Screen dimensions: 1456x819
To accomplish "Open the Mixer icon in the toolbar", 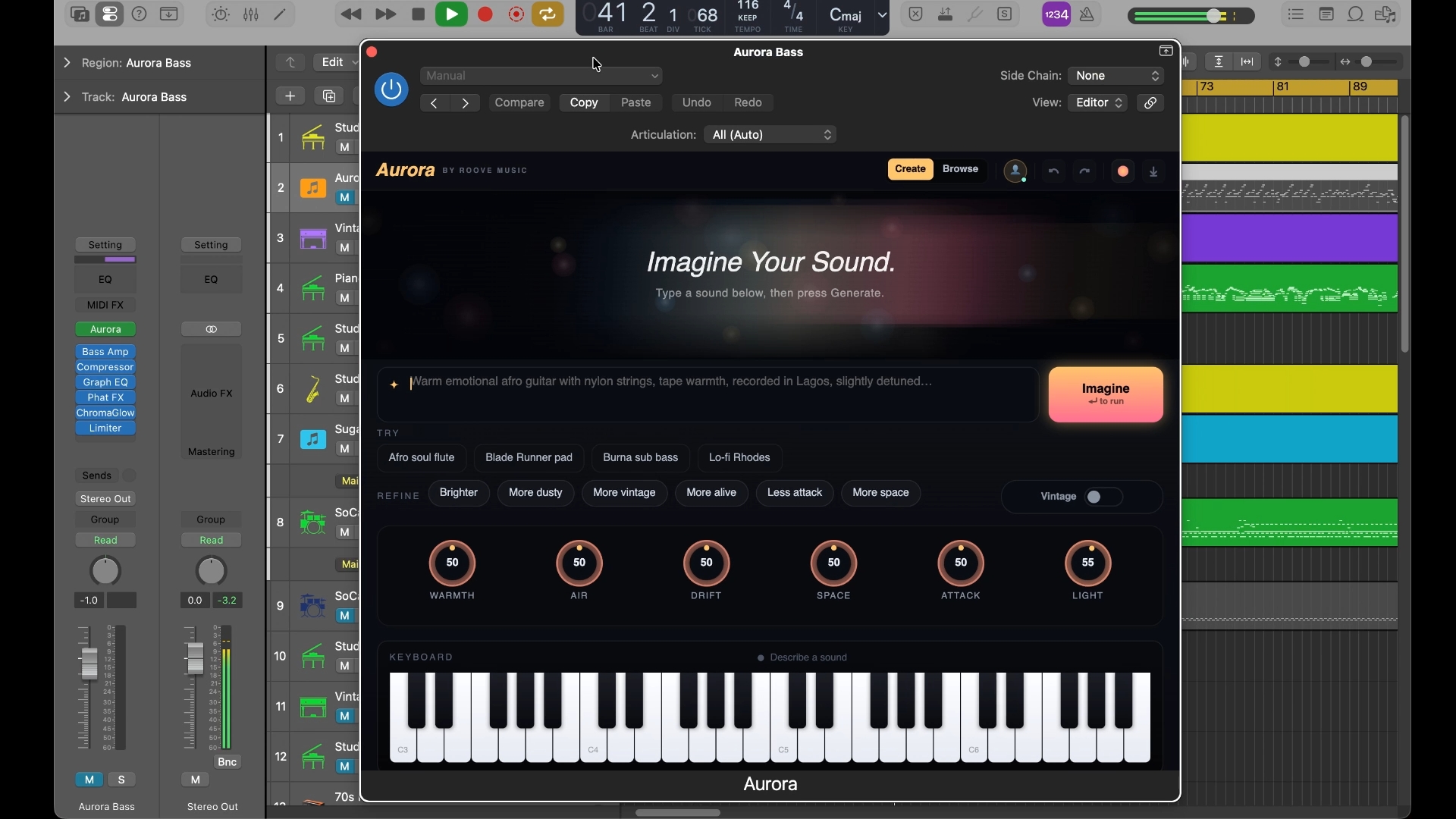I will pos(251,14).
